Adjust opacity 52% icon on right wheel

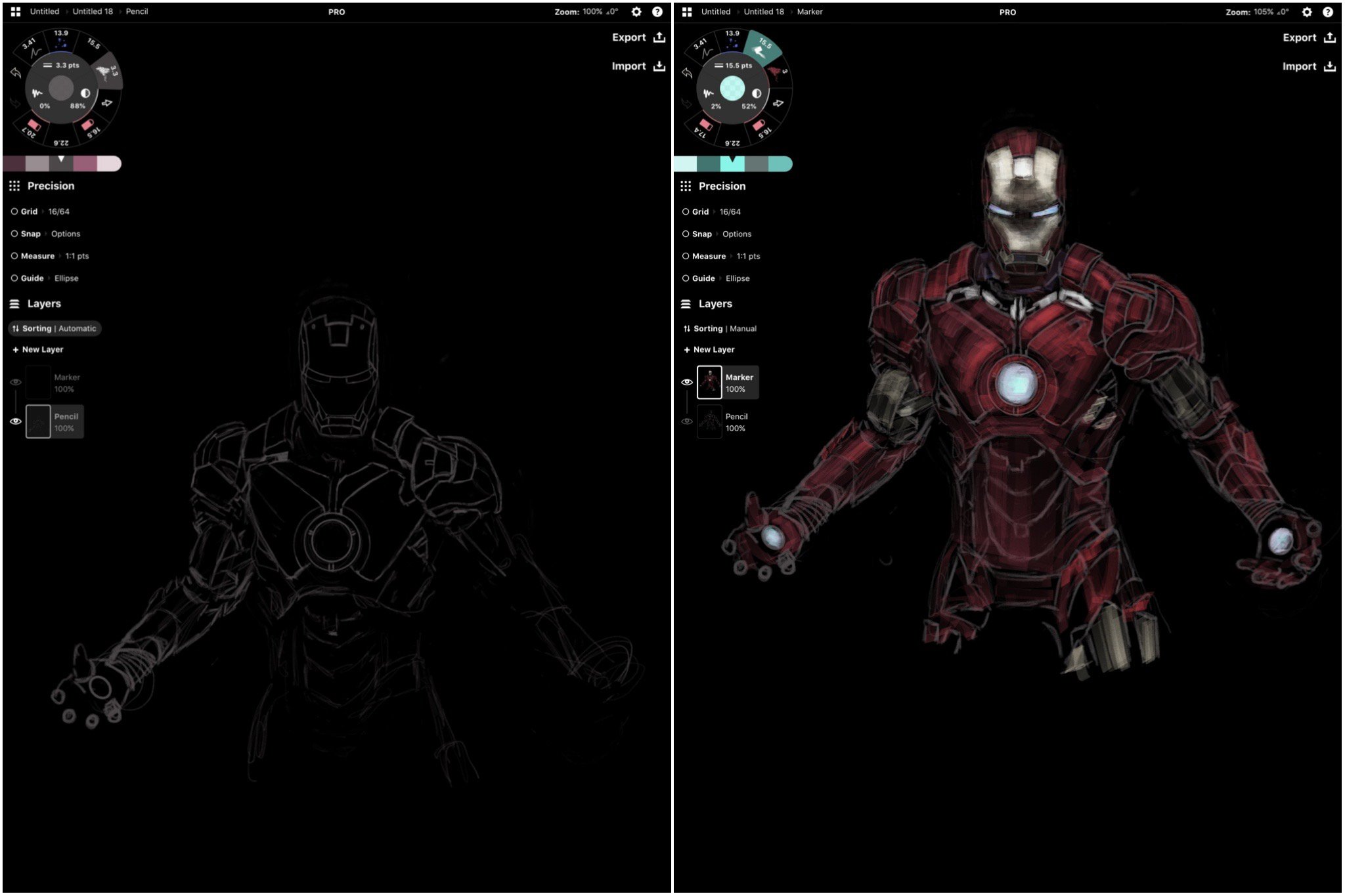[x=757, y=93]
